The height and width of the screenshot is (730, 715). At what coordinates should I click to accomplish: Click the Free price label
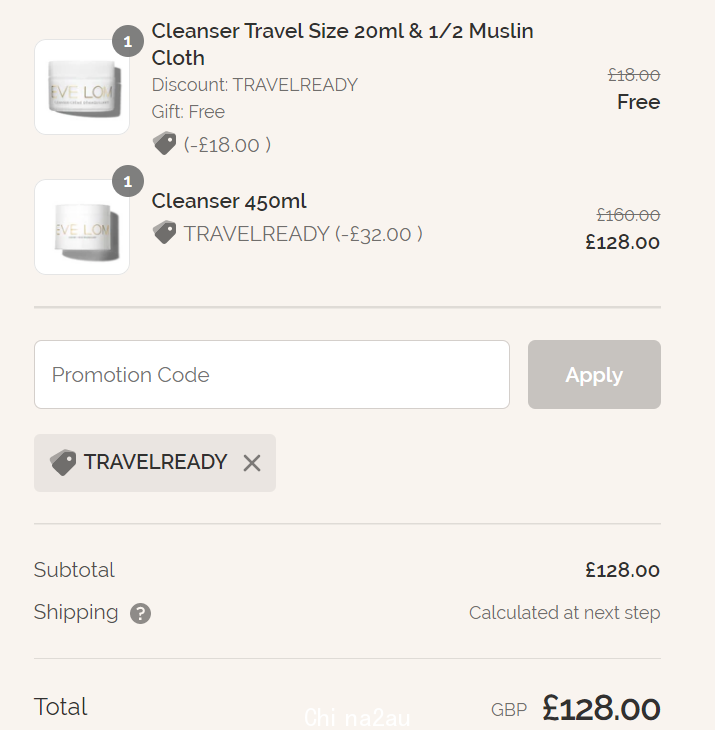[639, 102]
